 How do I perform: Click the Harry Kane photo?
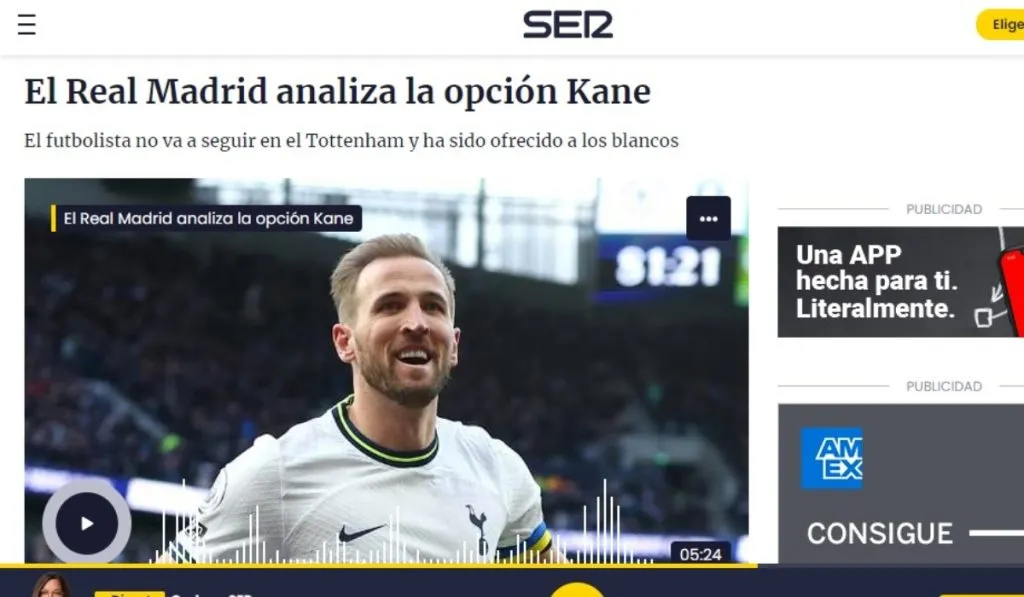pyautogui.click(x=386, y=370)
